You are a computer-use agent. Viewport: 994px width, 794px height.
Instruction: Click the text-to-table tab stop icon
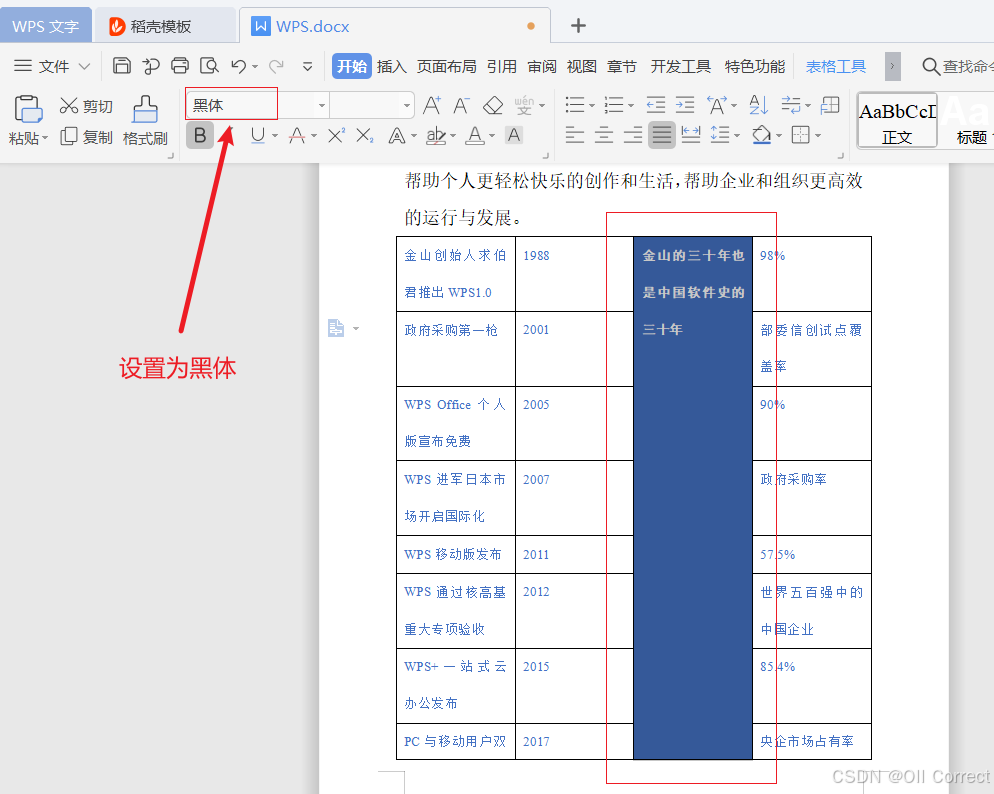coord(830,105)
